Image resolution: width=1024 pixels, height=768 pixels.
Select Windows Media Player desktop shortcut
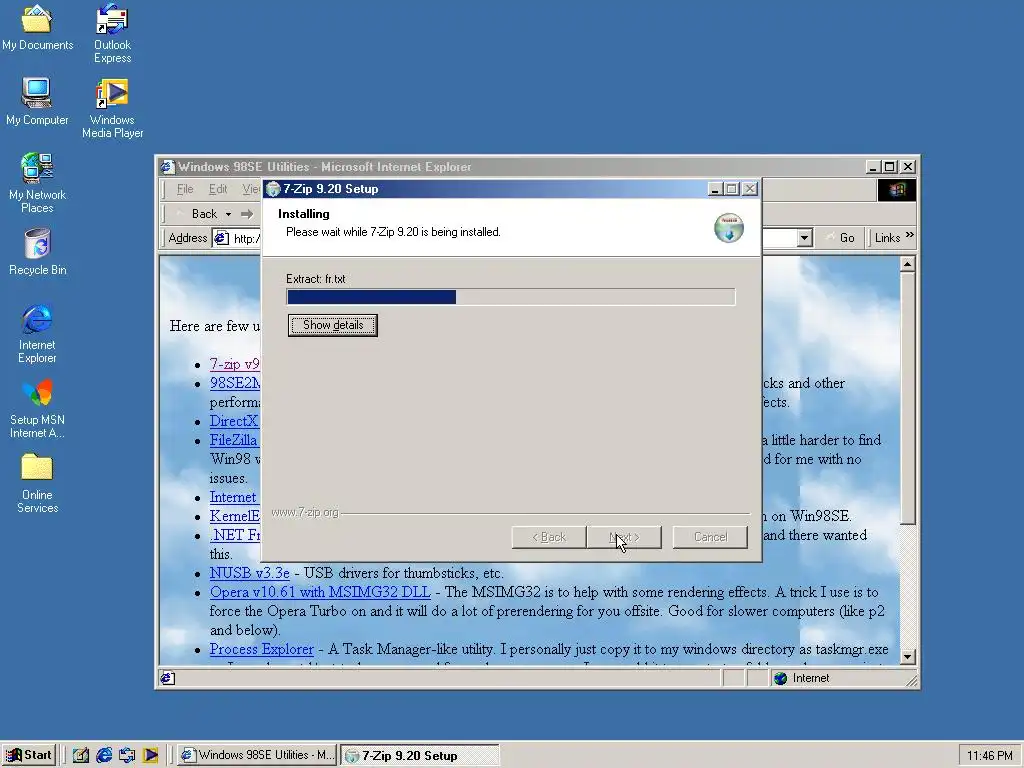(112, 108)
